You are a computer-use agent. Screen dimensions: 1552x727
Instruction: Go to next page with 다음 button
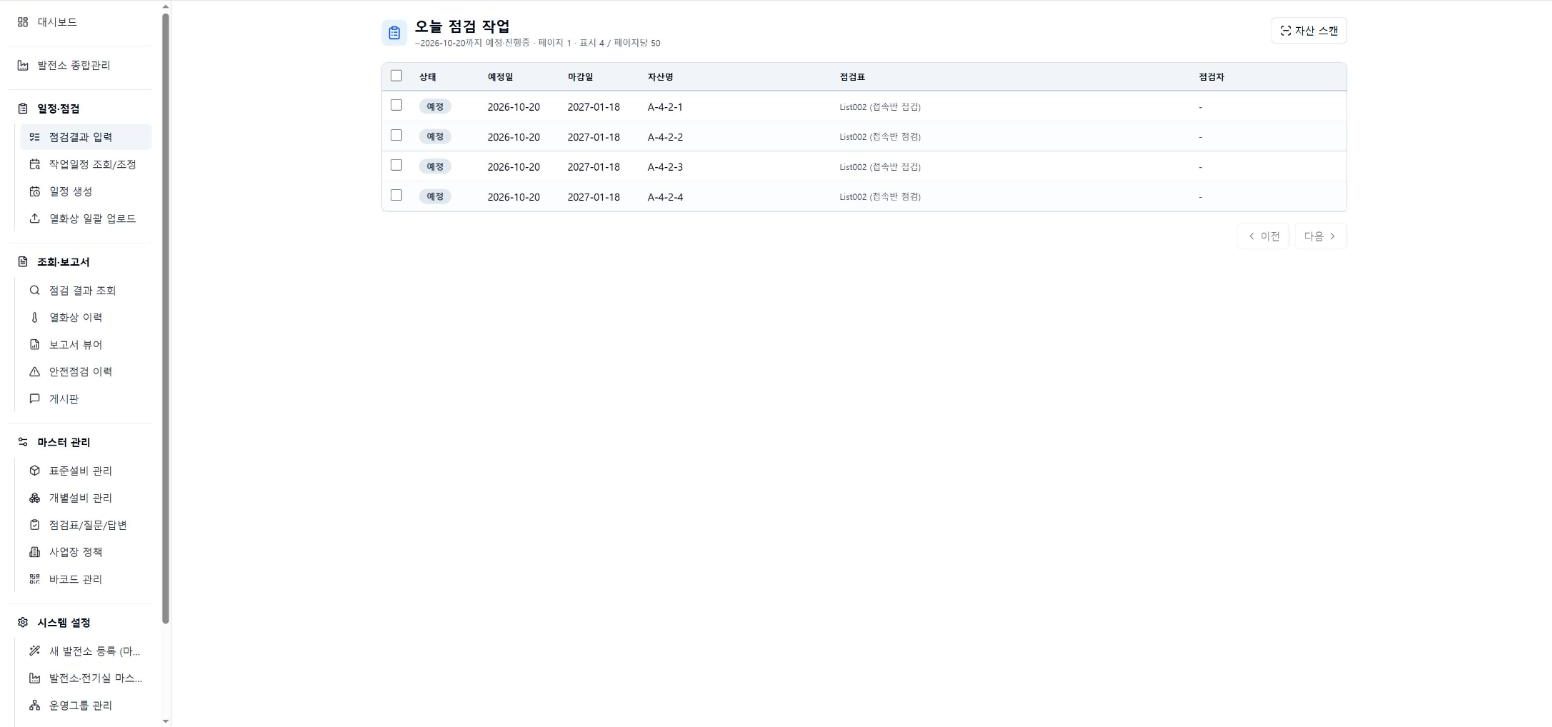click(x=1320, y=237)
